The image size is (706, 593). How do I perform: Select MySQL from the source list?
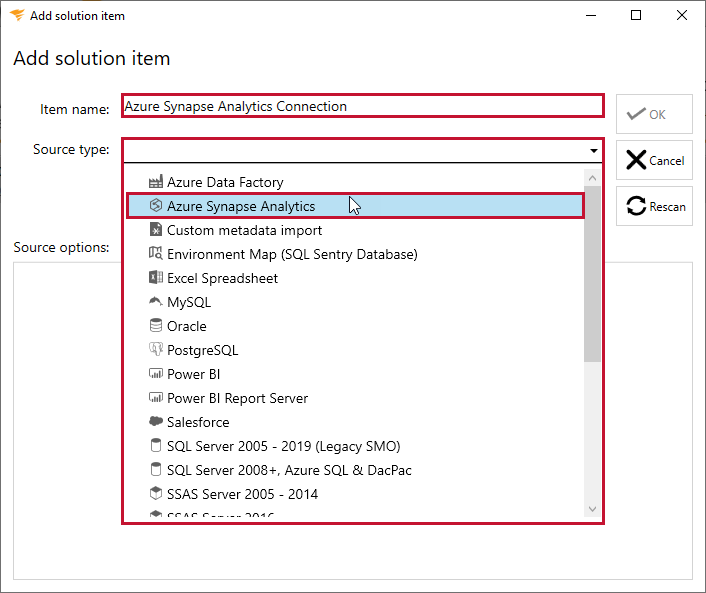[x=355, y=302]
